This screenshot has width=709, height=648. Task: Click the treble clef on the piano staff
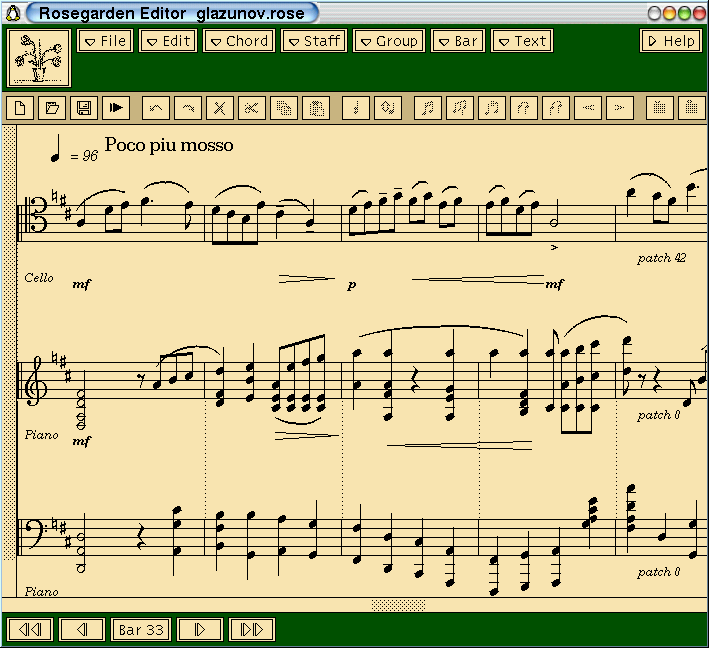(34, 381)
